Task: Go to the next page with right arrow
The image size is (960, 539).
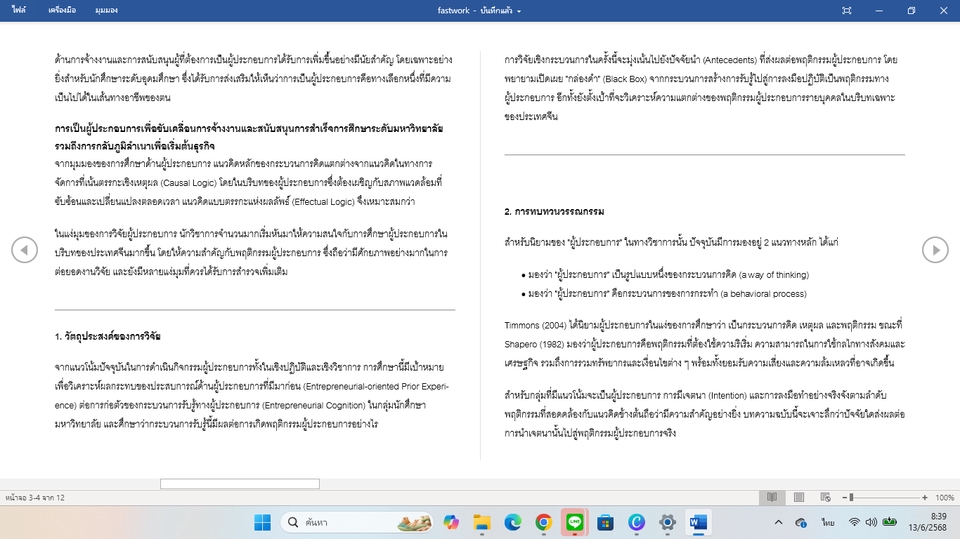Action: pos(935,250)
